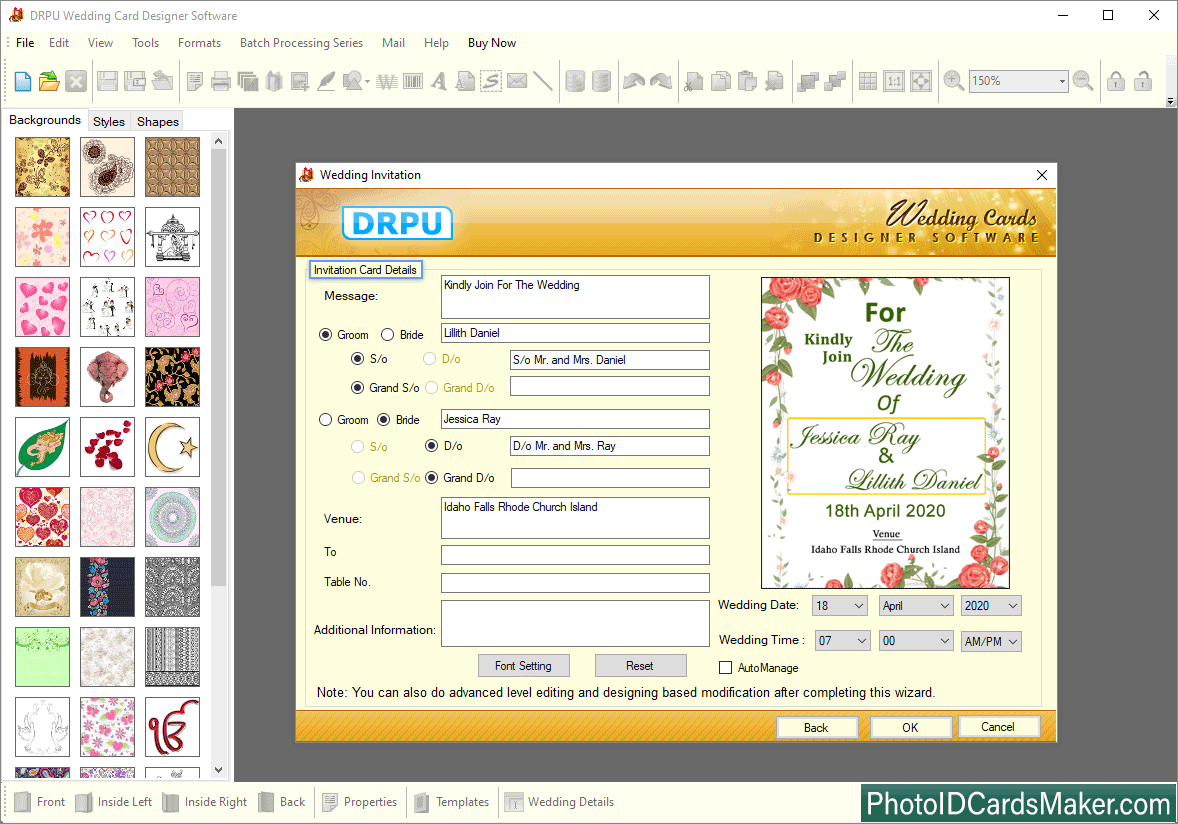Select Groom radio in Jessica Ray row

click(x=325, y=420)
